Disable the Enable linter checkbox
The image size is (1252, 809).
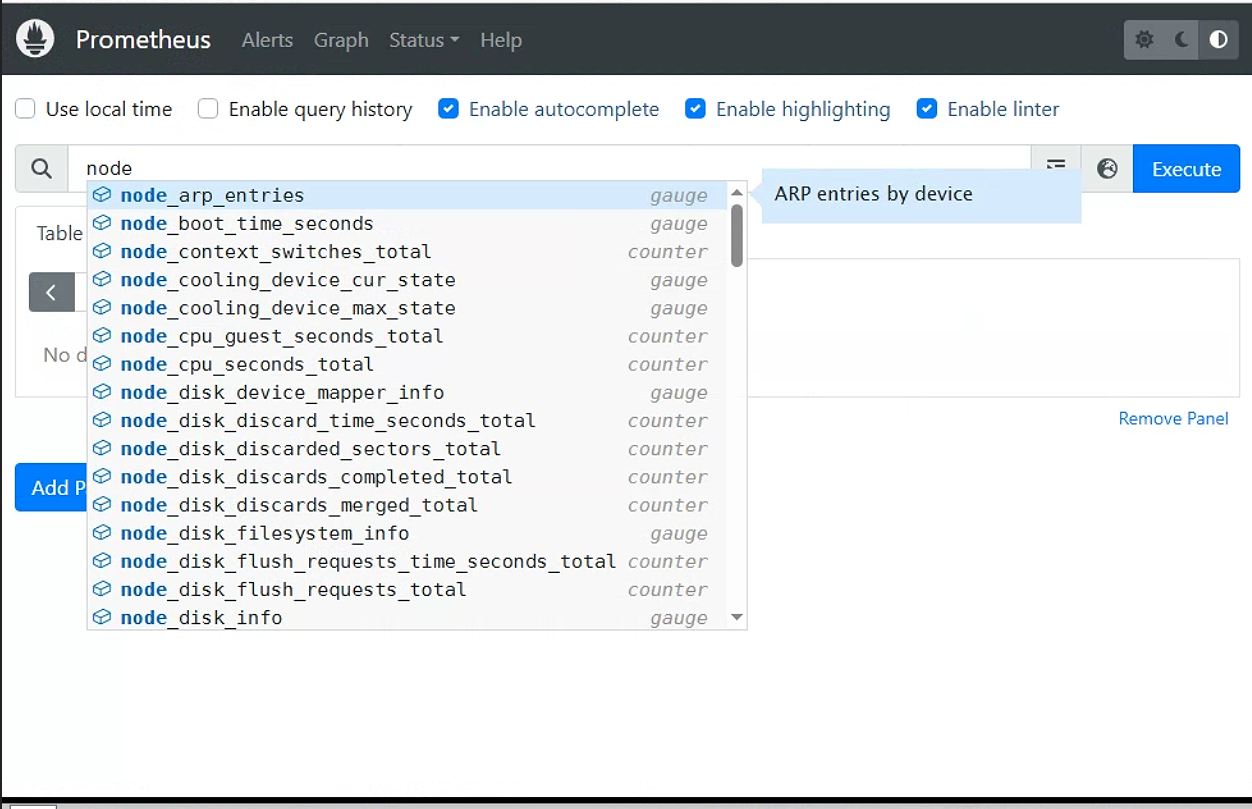click(927, 109)
